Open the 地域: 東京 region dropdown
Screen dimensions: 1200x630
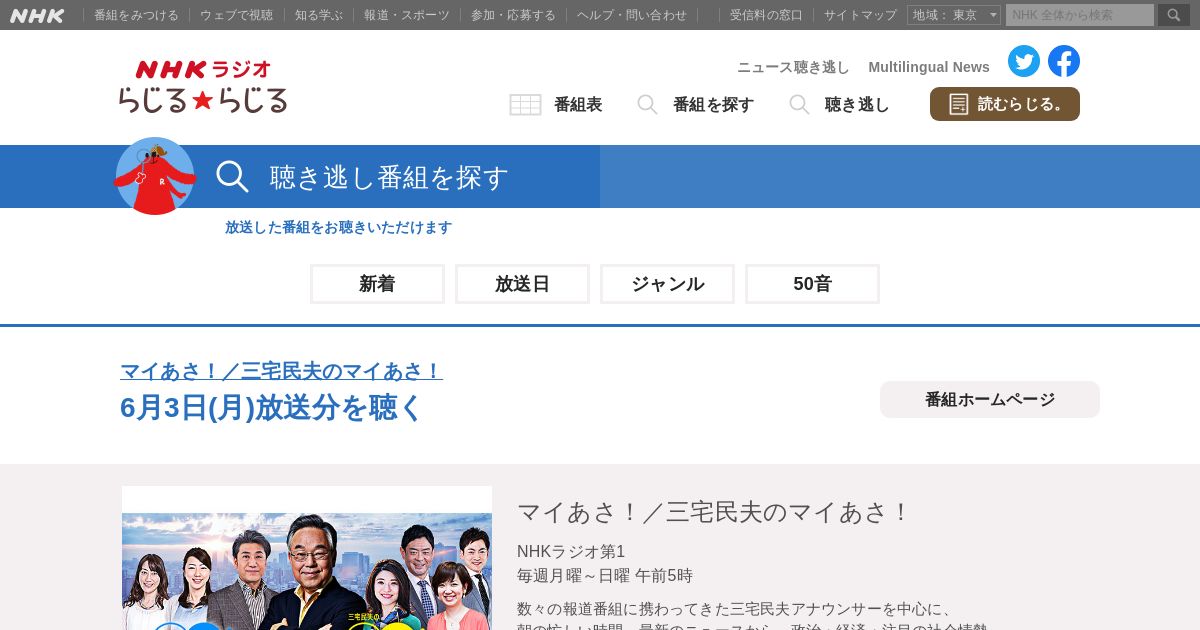954,15
